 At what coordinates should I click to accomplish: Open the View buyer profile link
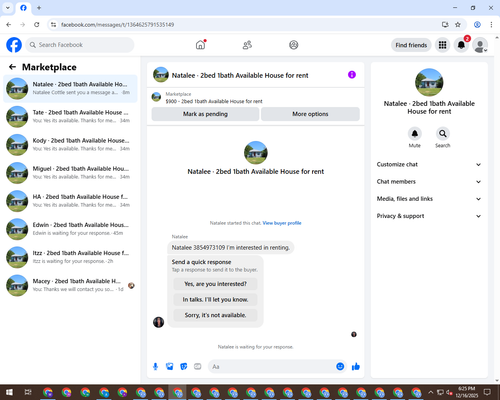[282, 223]
